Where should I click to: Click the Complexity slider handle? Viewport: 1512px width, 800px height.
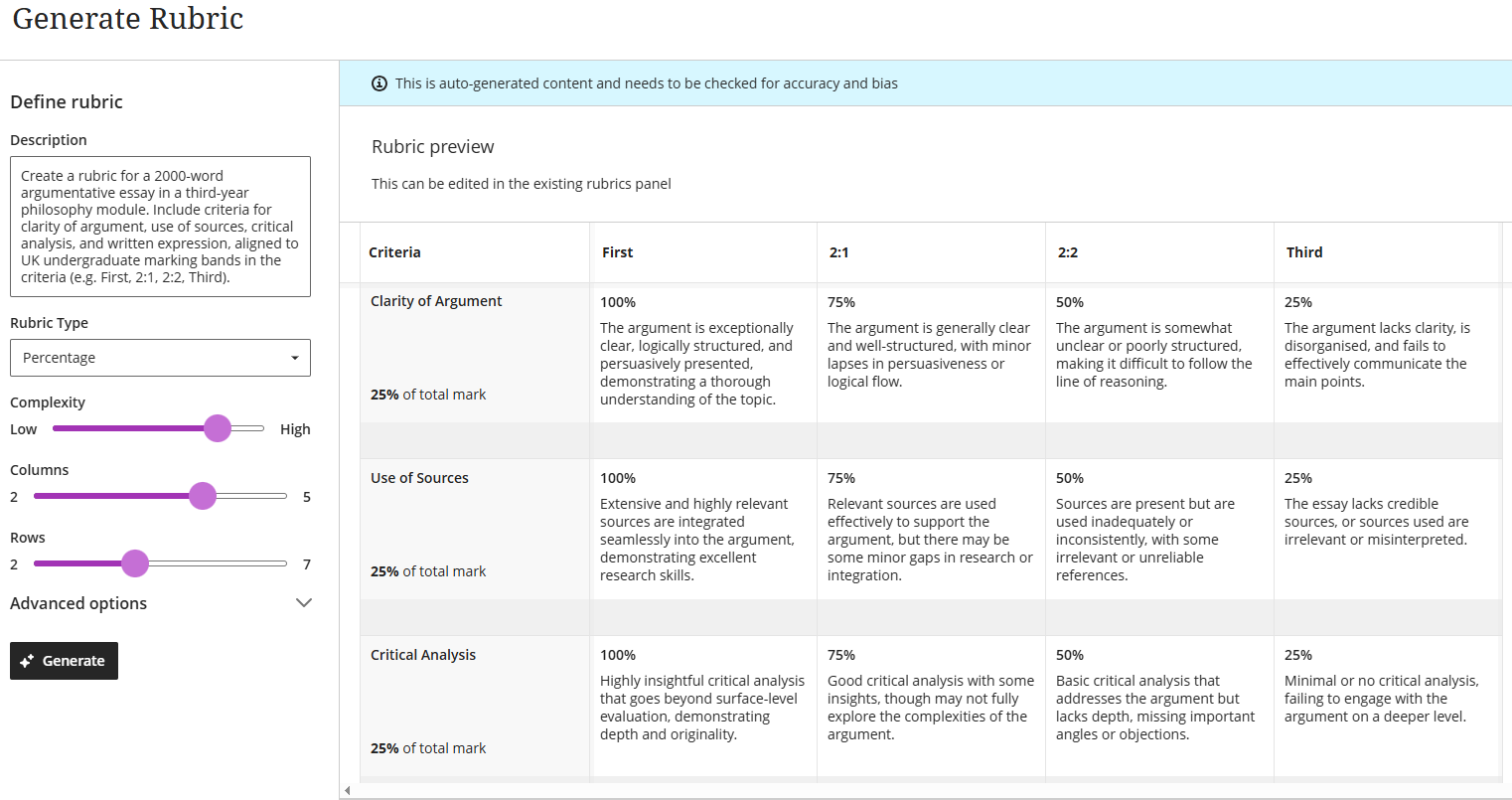(x=218, y=428)
